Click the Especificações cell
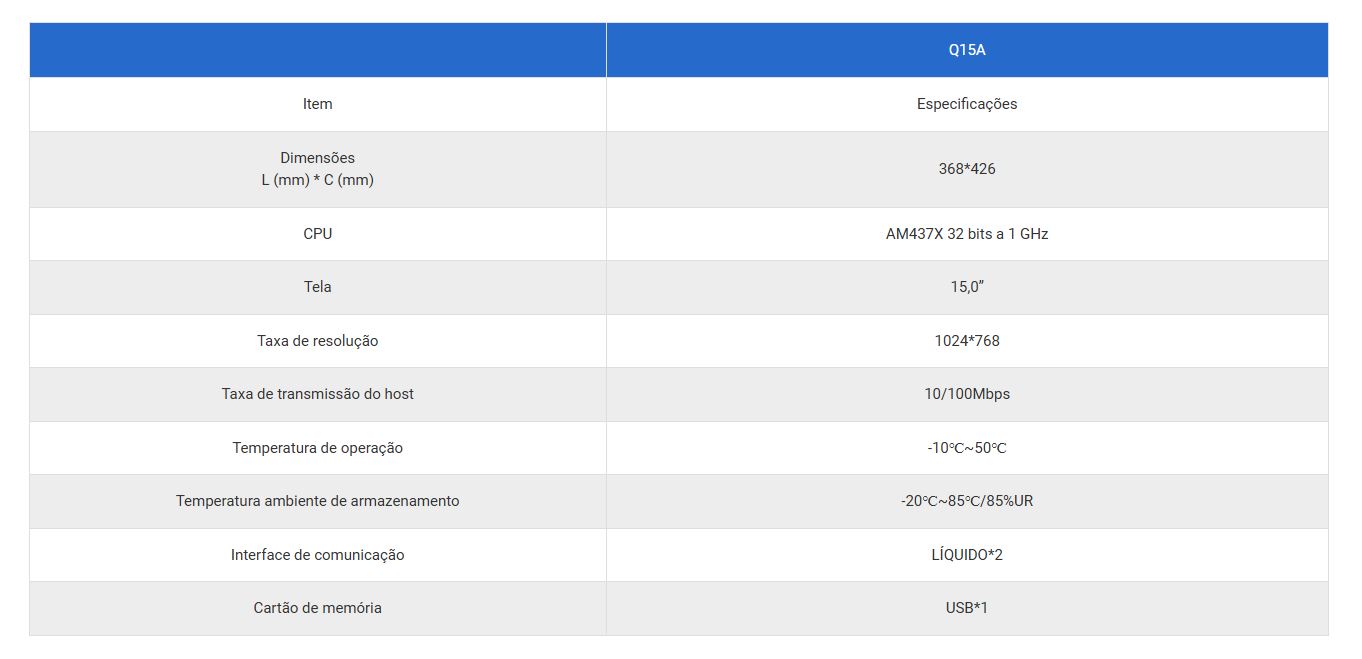 966,104
